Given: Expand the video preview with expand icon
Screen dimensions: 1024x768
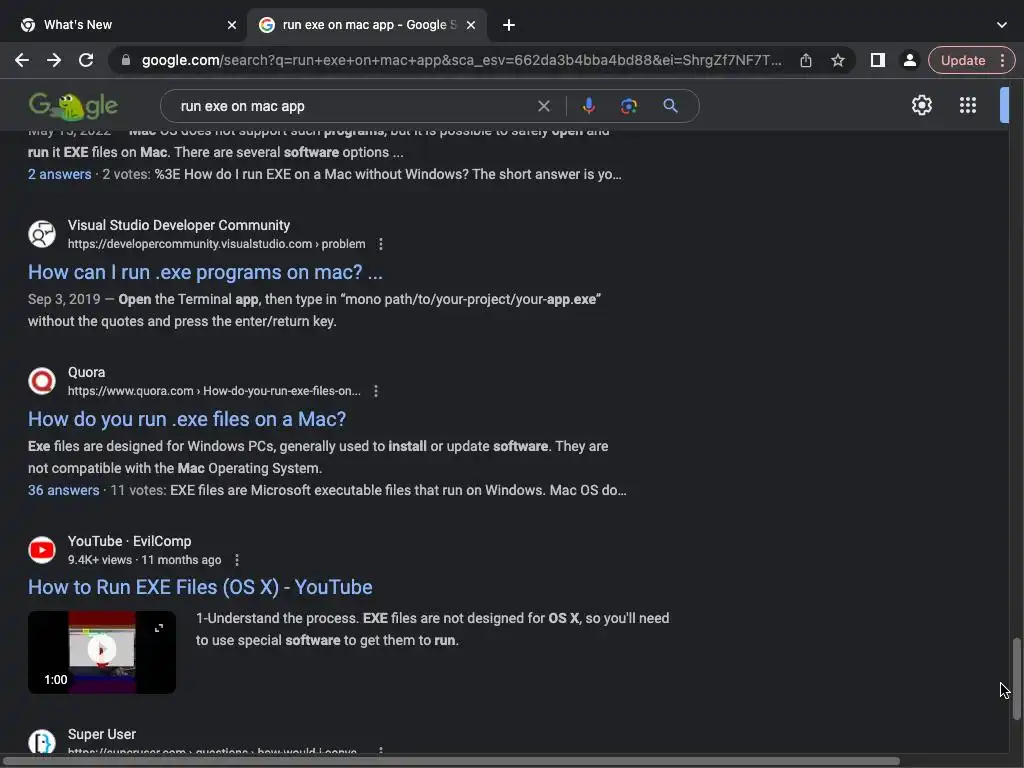Looking at the screenshot, I should coord(159,628).
